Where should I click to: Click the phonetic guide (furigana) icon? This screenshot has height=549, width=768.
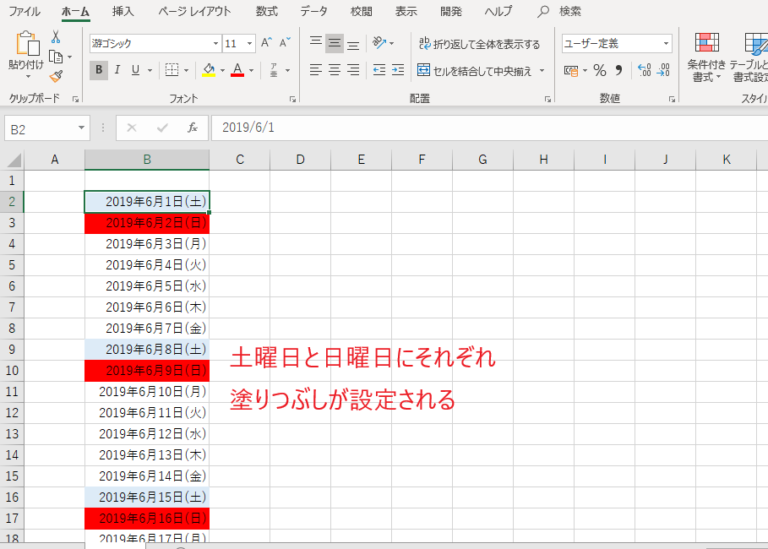274,70
